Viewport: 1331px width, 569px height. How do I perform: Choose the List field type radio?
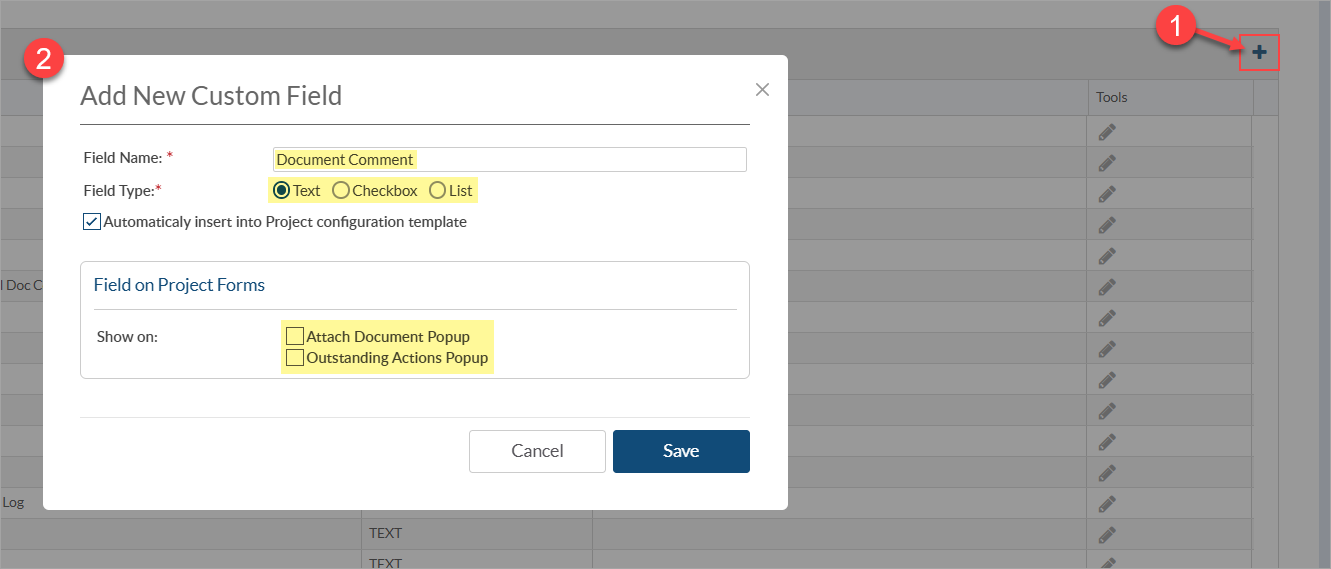click(437, 190)
